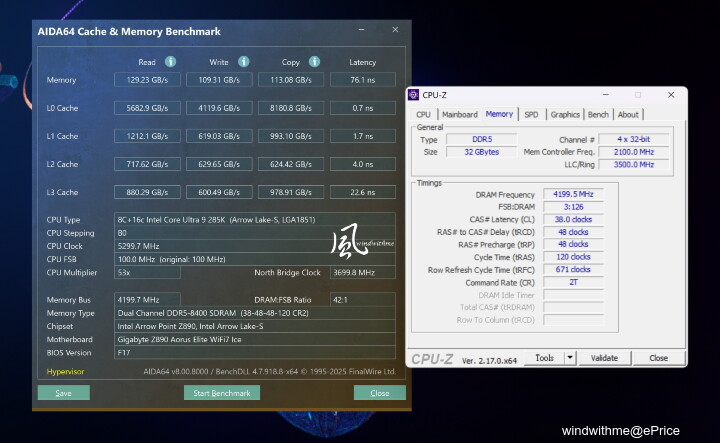Click the Memory Latency value 76.1 ns
Viewport: 720px width, 443px height.
[363, 80]
